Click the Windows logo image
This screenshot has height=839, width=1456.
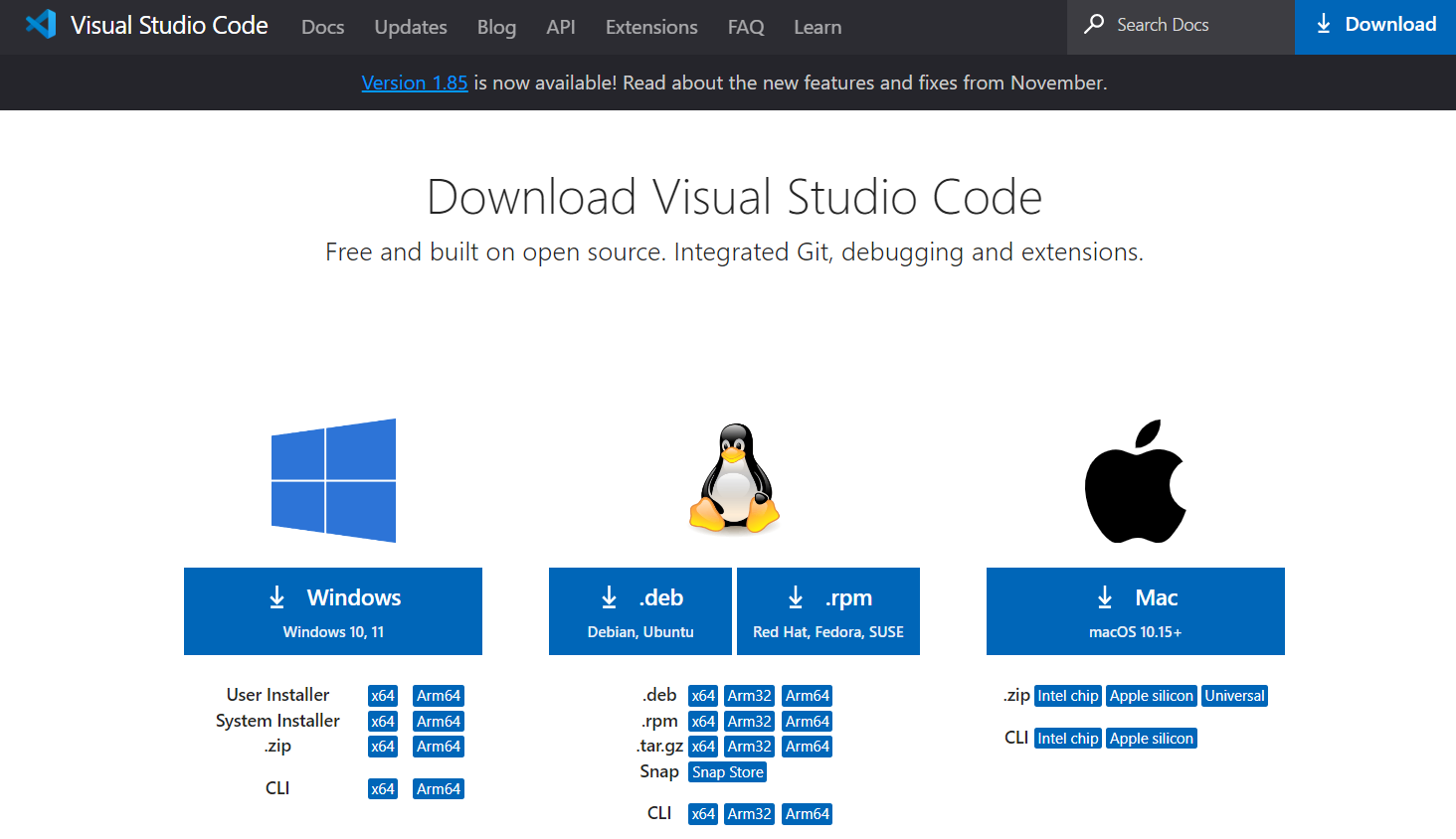click(333, 480)
